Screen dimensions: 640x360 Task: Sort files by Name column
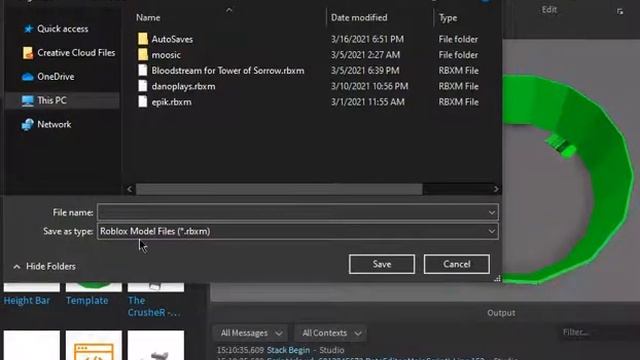point(148,18)
